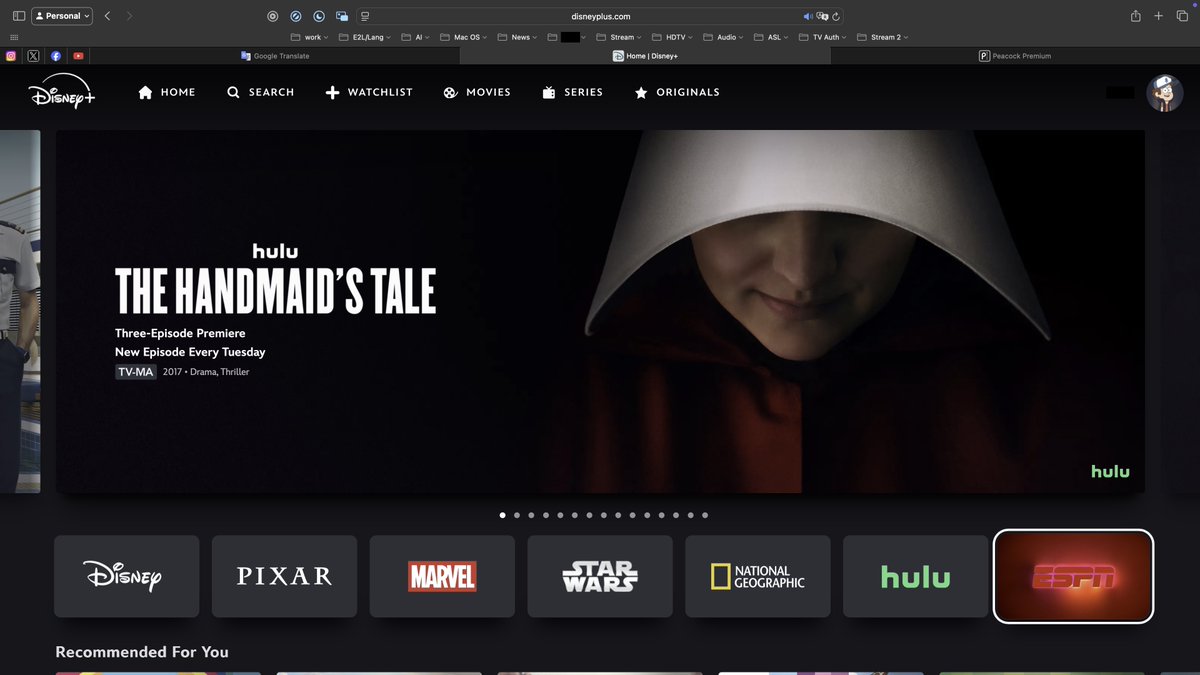Screen dimensions: 1200x675
Task: Open Search in Disney+ navigation
Action: coord(260,92)
